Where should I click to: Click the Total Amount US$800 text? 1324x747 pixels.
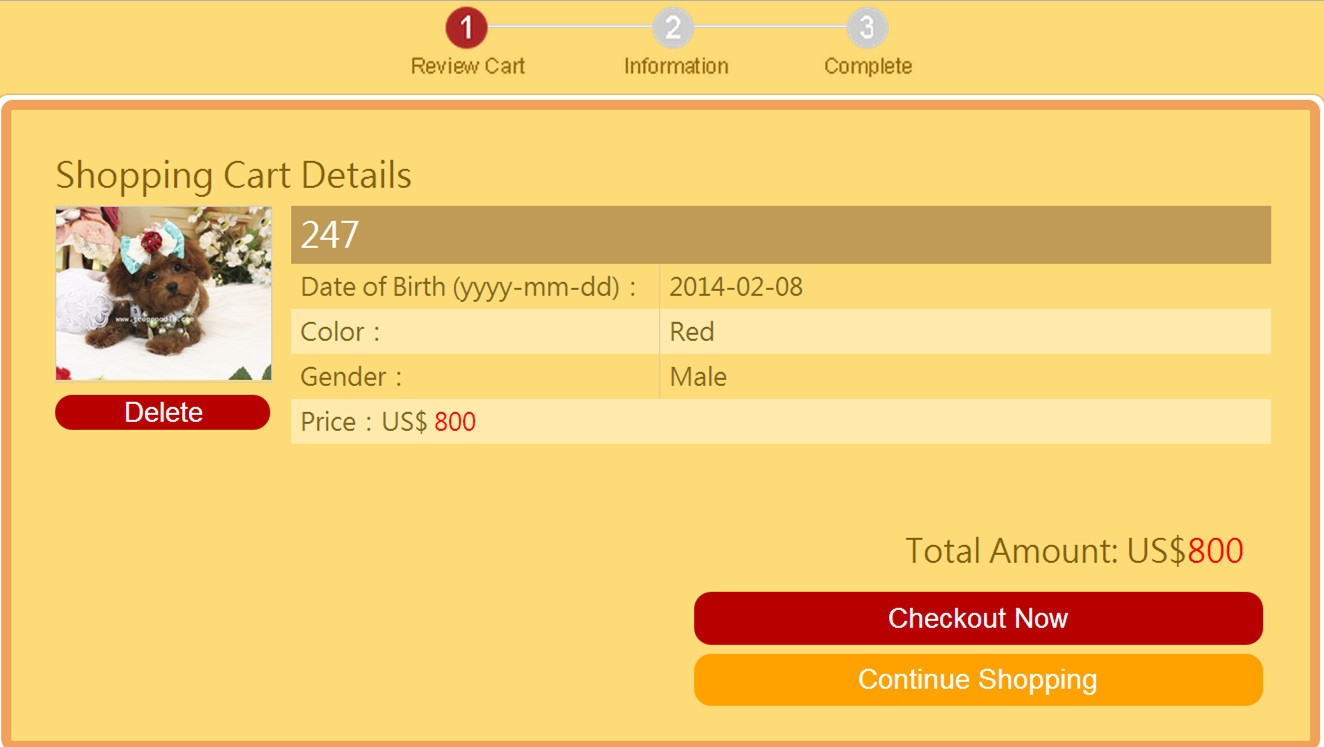pos(1074,551)
